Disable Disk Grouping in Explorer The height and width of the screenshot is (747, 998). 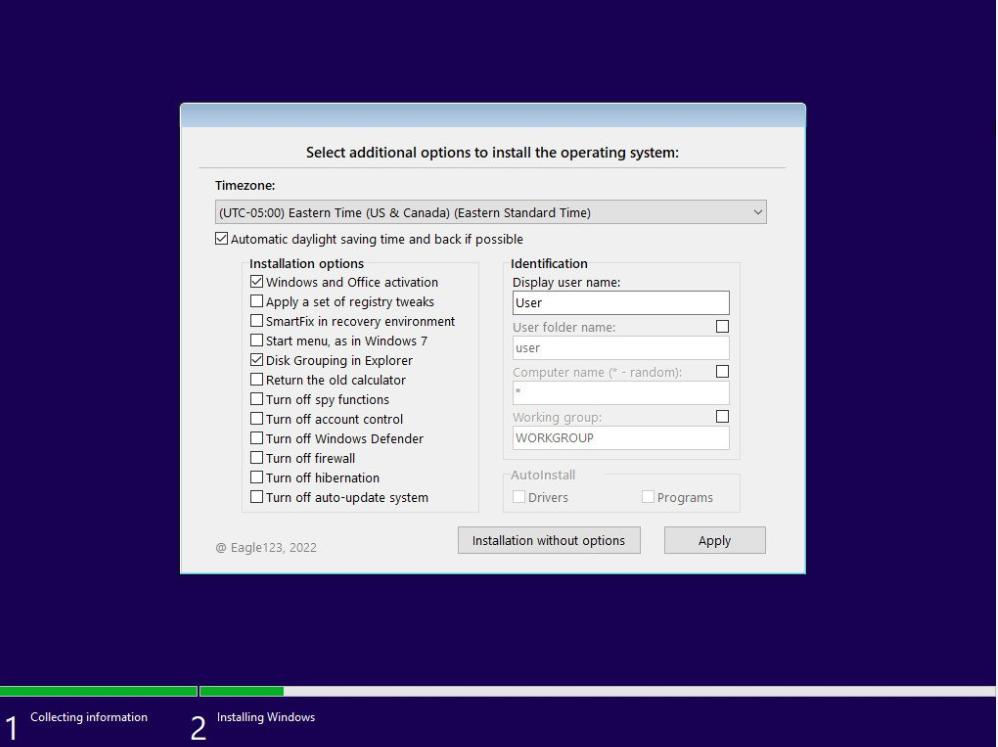(257, 359)
